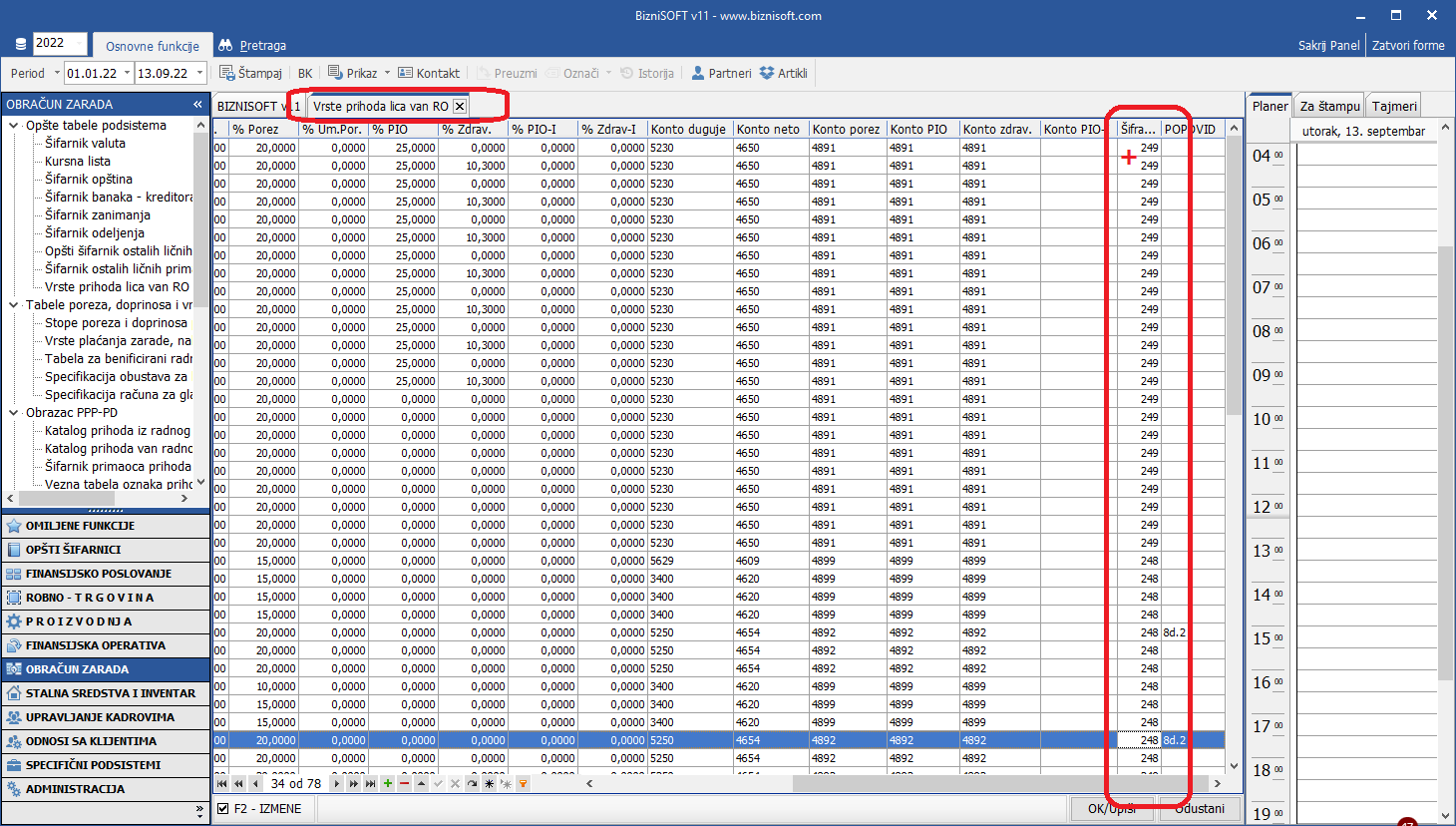Image resolution: width=1456 pixels, height=826 pixels.
Task: Click the green plus add record icon
Action: click(388, 784)
